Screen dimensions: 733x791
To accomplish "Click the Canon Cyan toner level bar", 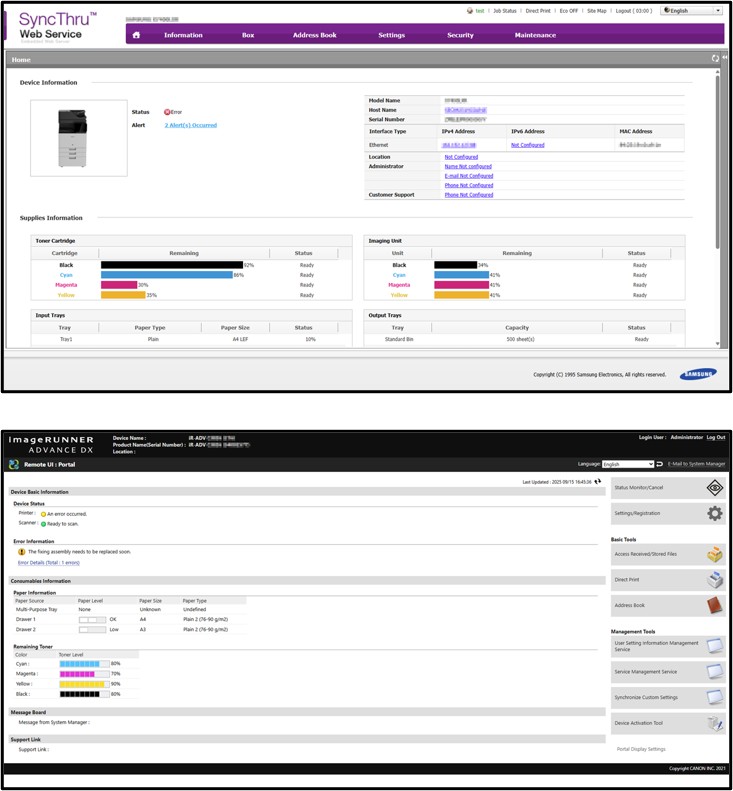I will click(x=84, y=664).
